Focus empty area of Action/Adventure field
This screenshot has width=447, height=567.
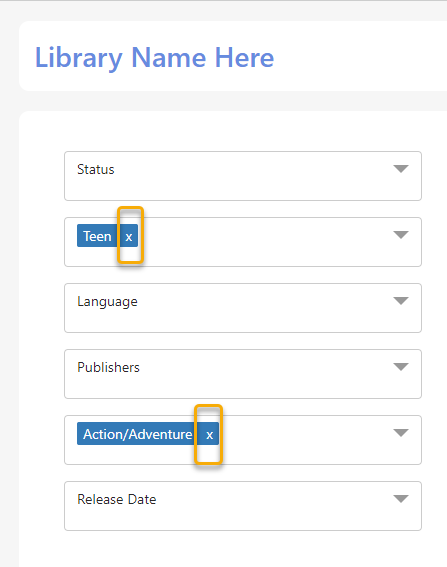[x=304, y=440]
